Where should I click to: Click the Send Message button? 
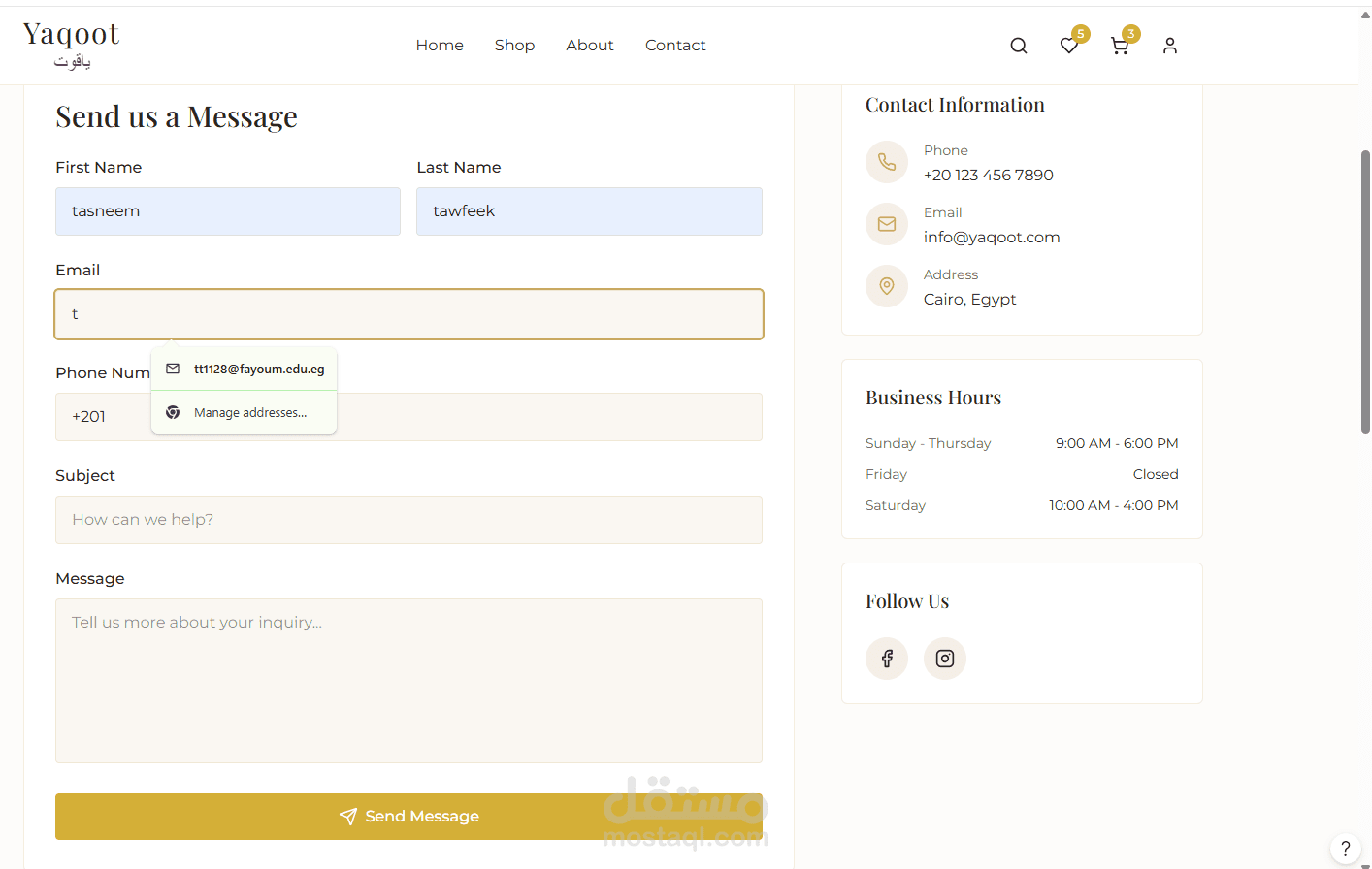(408, 817)
